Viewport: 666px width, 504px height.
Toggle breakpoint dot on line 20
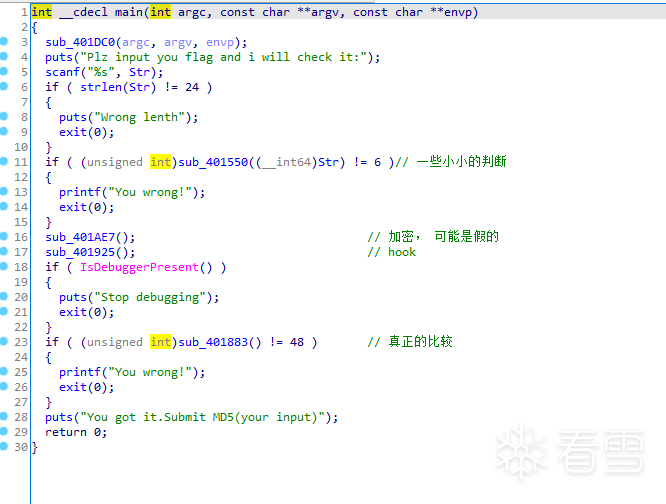click(4, 296)
